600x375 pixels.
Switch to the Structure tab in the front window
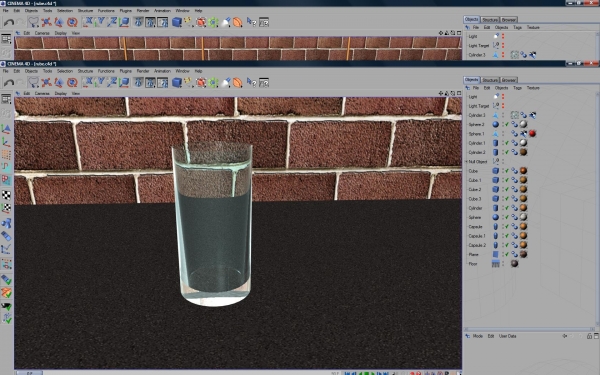pos(490,80)
